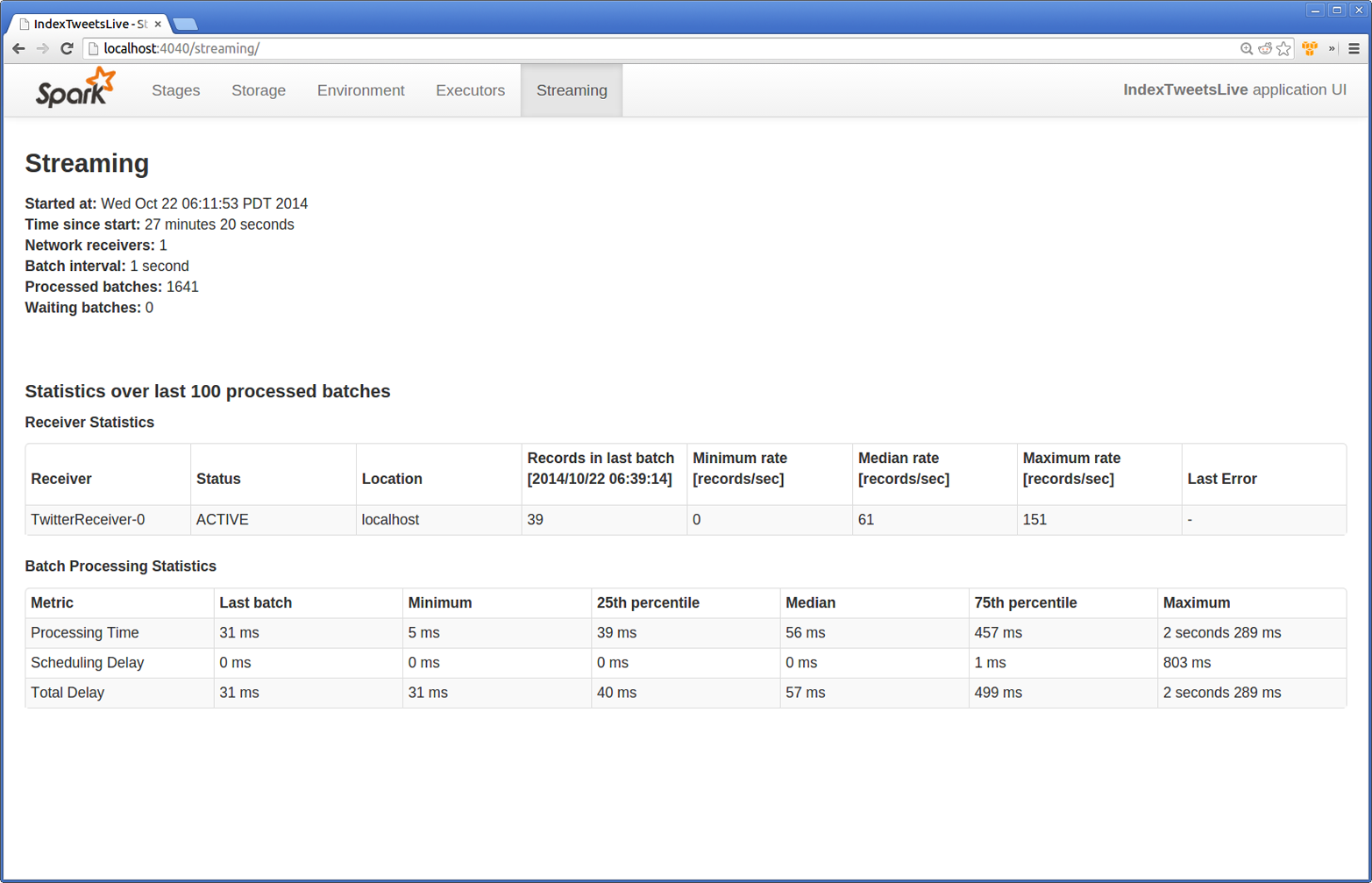Open the Executors tab
The image size is (1372, 883).
[x=470, y=90]
